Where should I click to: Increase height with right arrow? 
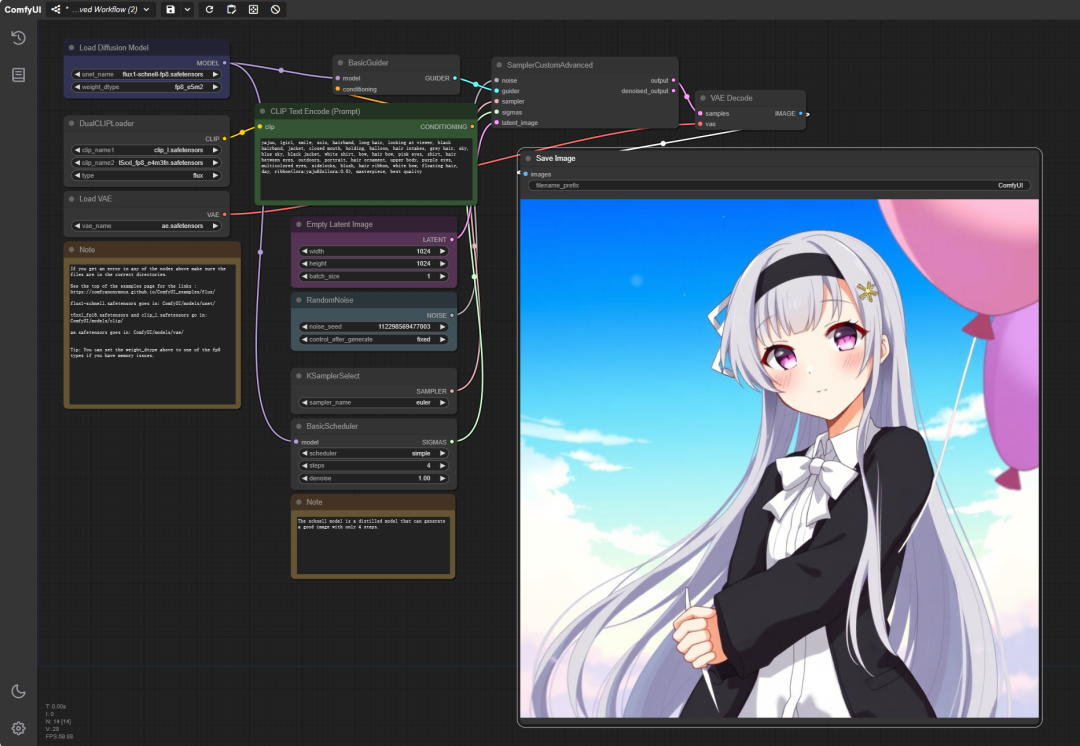pyautogui.click(x=442, y=264)
